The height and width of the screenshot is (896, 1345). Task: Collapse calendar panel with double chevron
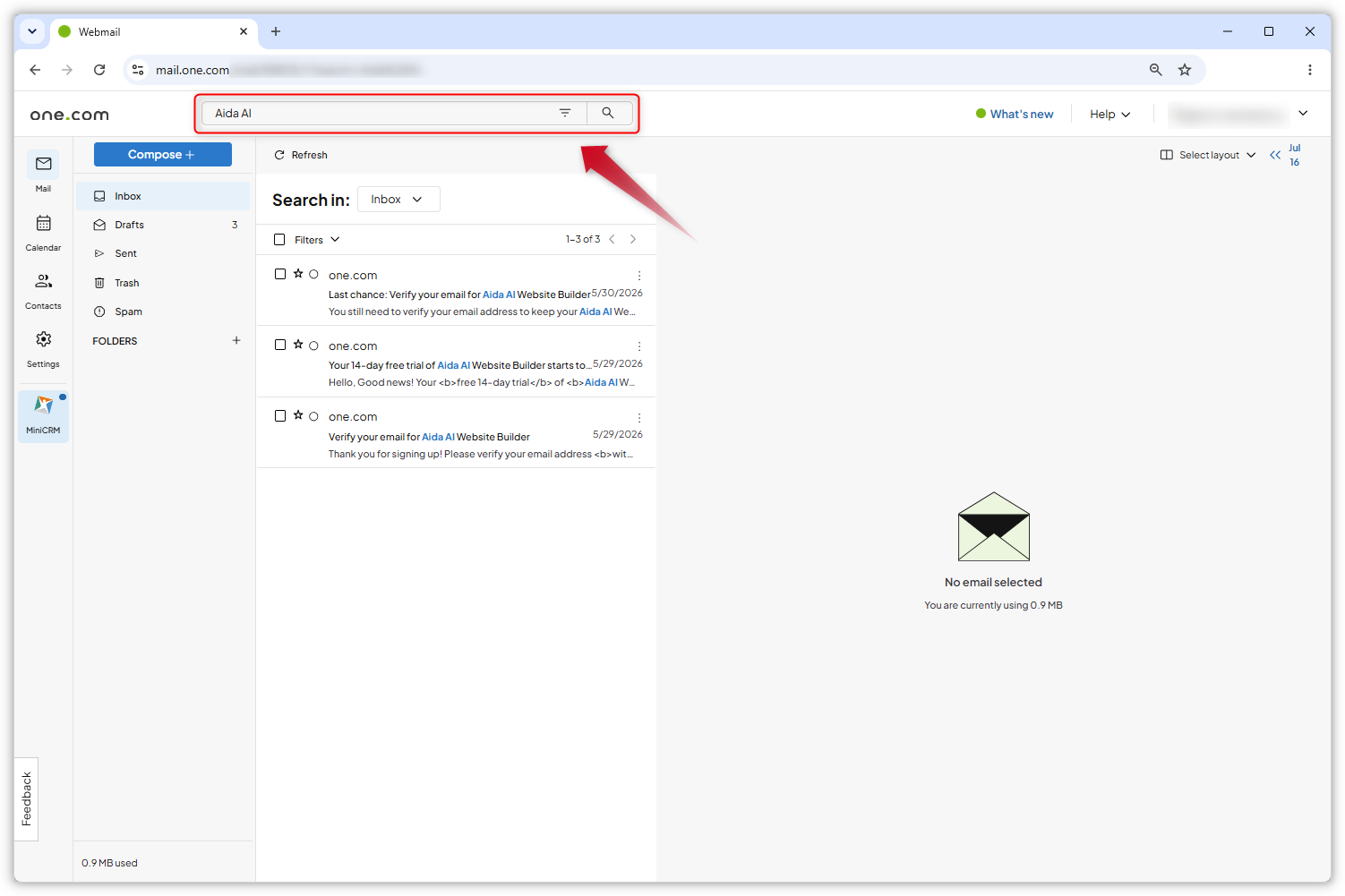pos(1275,155)
